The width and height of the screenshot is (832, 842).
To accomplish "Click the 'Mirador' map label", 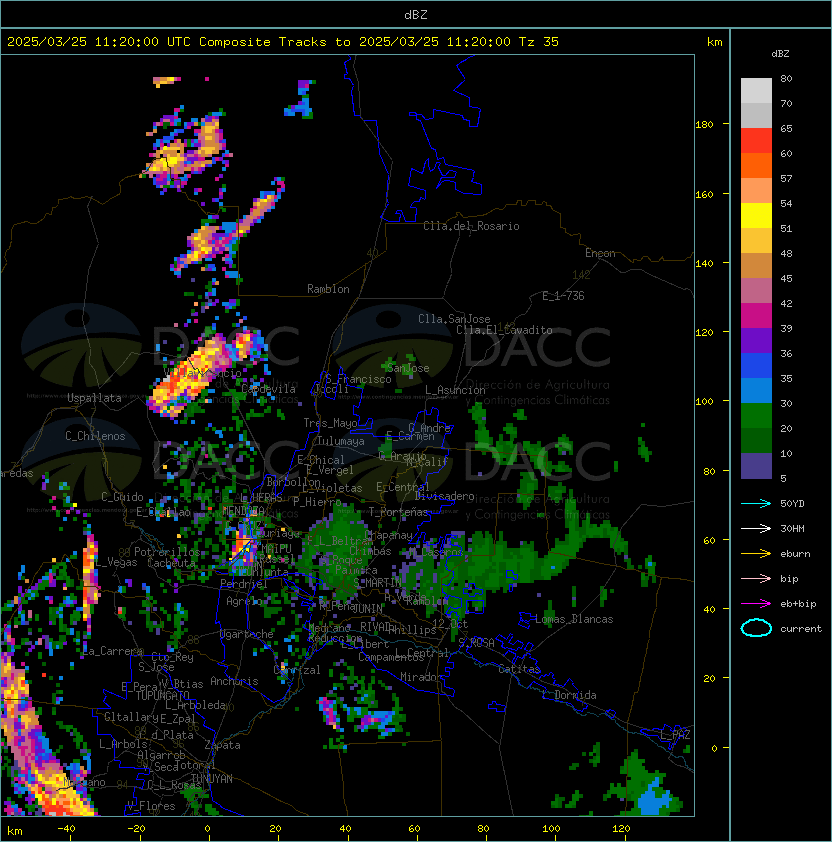I will (422, 677).
